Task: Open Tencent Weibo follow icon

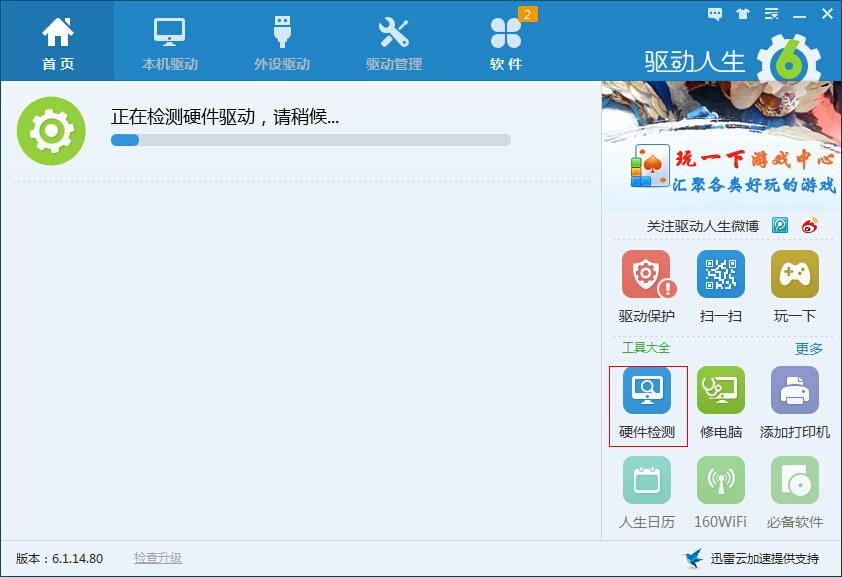Action: point(781,225)
